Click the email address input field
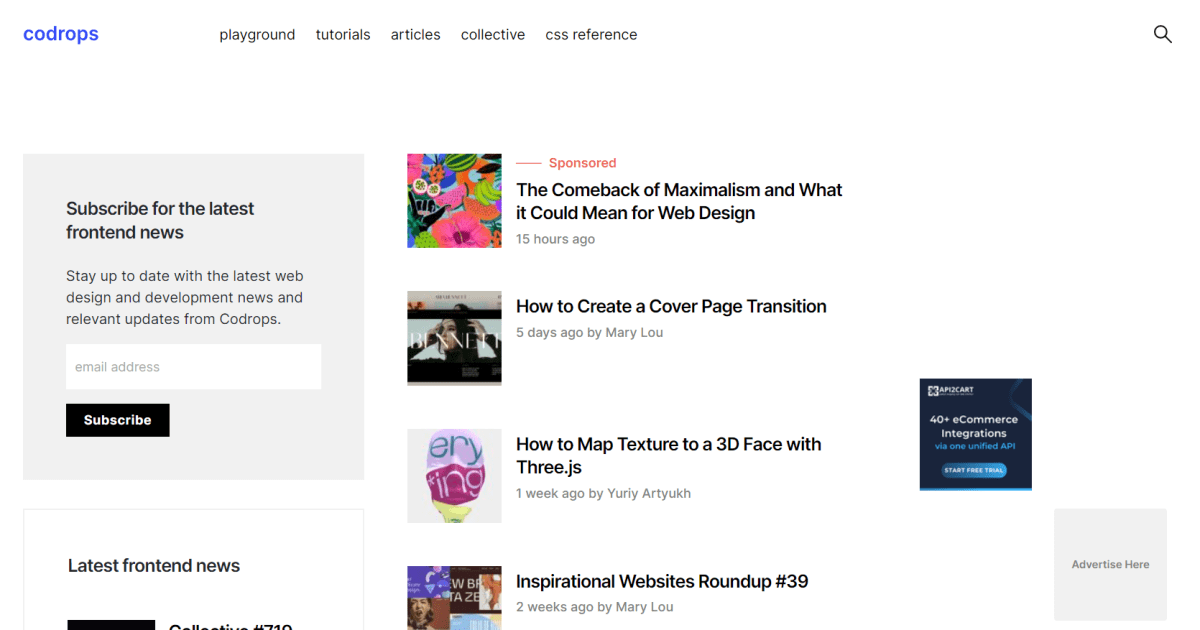Screen dimensions: 1200x630 [193, 366]
